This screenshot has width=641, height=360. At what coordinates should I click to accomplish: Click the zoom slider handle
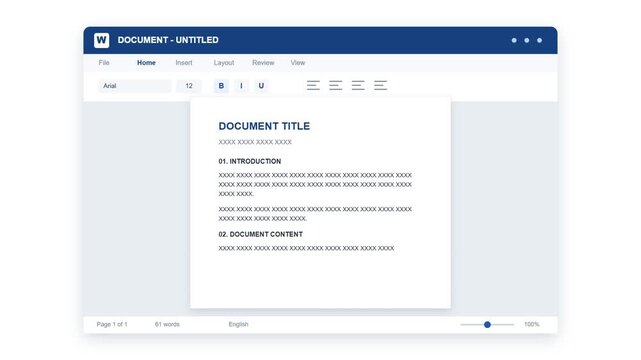tap(487, 324)
